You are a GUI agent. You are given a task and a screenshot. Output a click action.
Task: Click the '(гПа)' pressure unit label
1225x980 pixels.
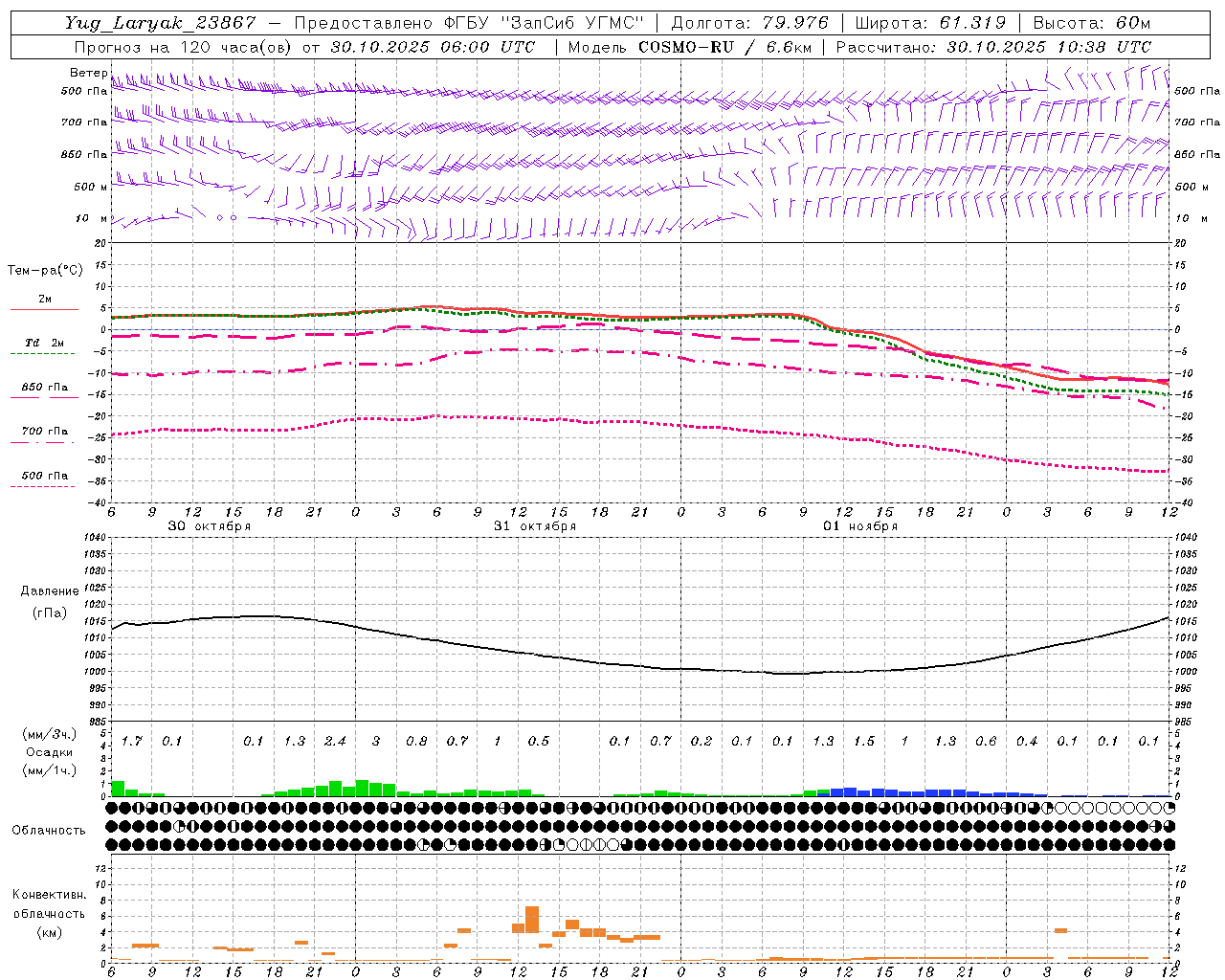(50, 613)
